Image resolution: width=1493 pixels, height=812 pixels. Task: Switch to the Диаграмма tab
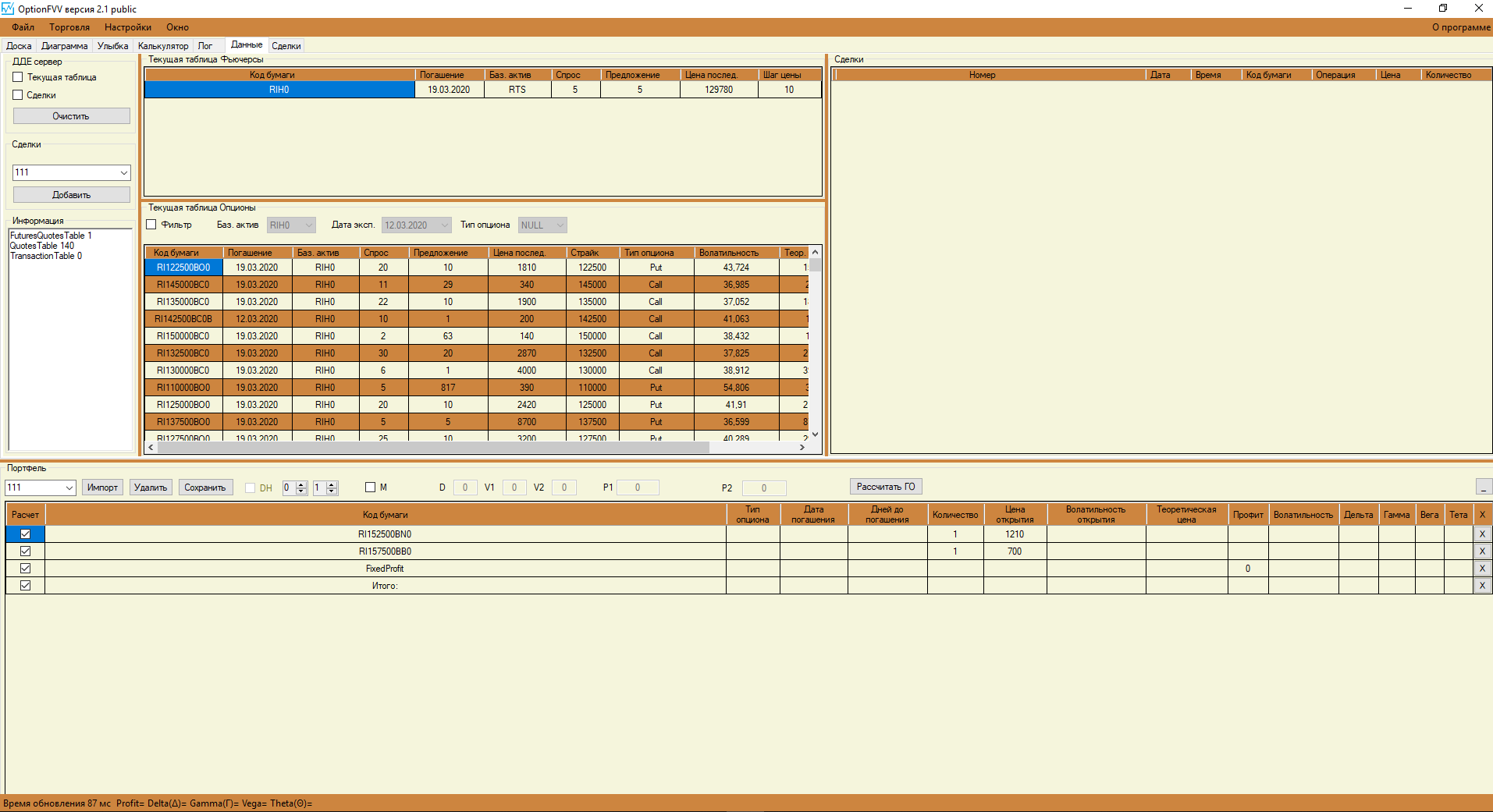click(64, 46)
